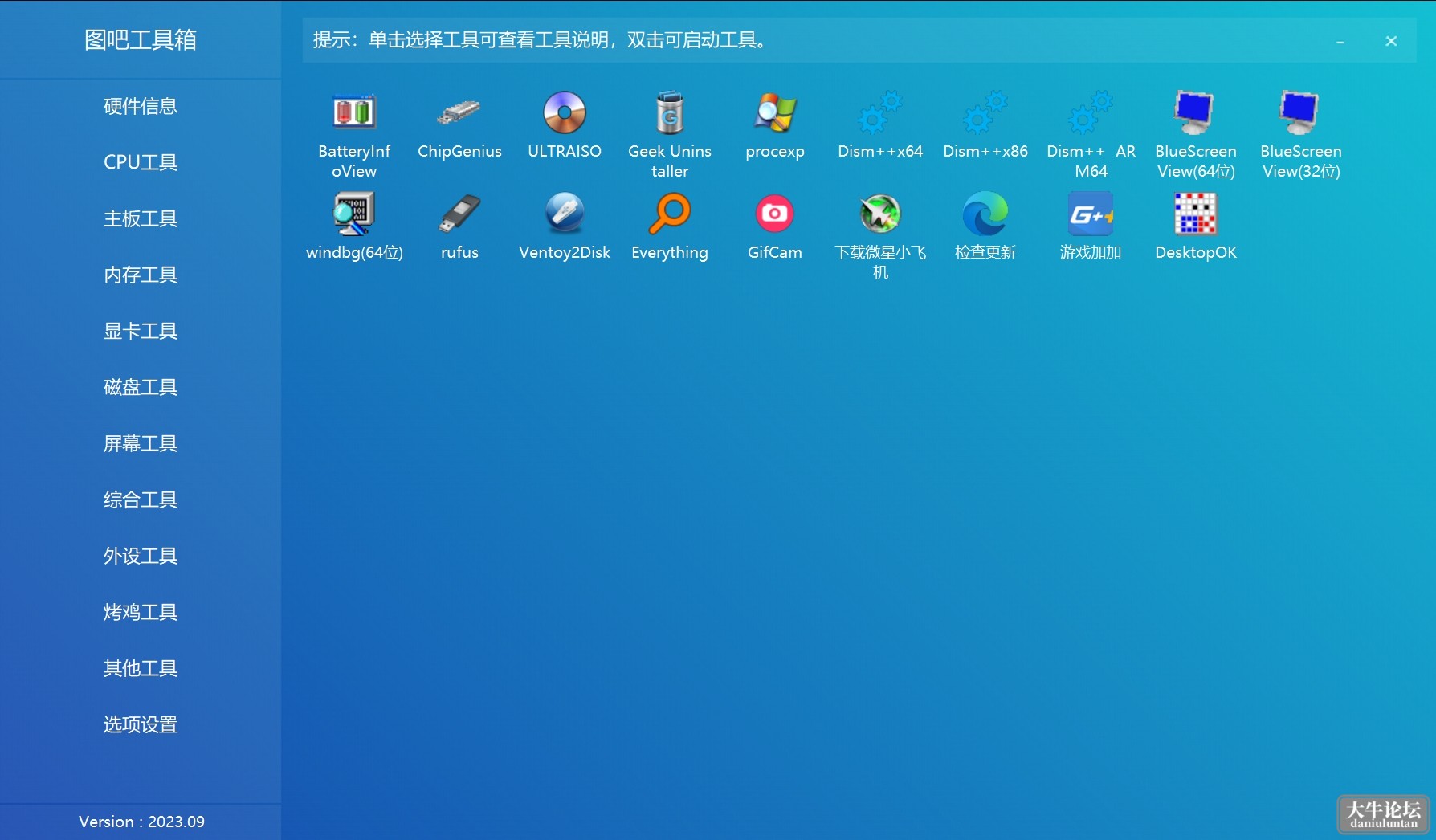The height and width of the screenshot is (840, 1436).
Task: Open 选项设置 settings page
Action: coord(141,724)
